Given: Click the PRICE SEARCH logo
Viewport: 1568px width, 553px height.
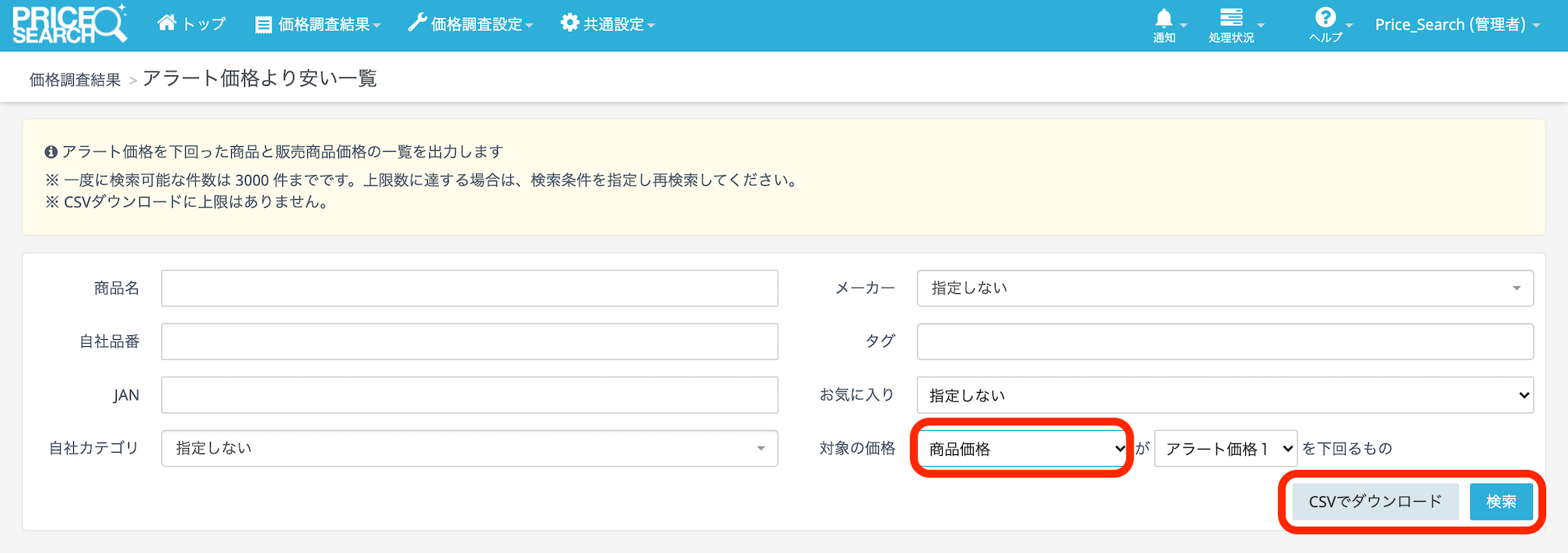Looking at the screenshot, I should (x=68, y=25).
